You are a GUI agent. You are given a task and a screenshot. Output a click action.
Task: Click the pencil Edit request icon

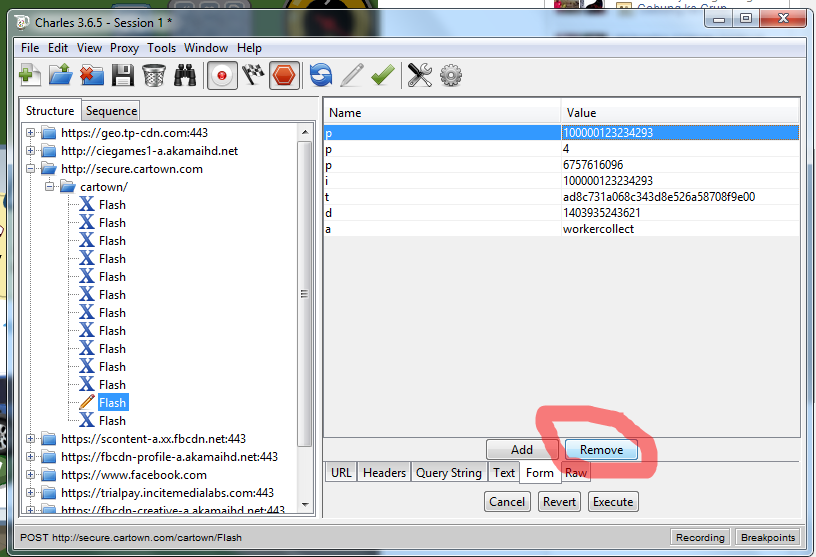tap(352, 75)
